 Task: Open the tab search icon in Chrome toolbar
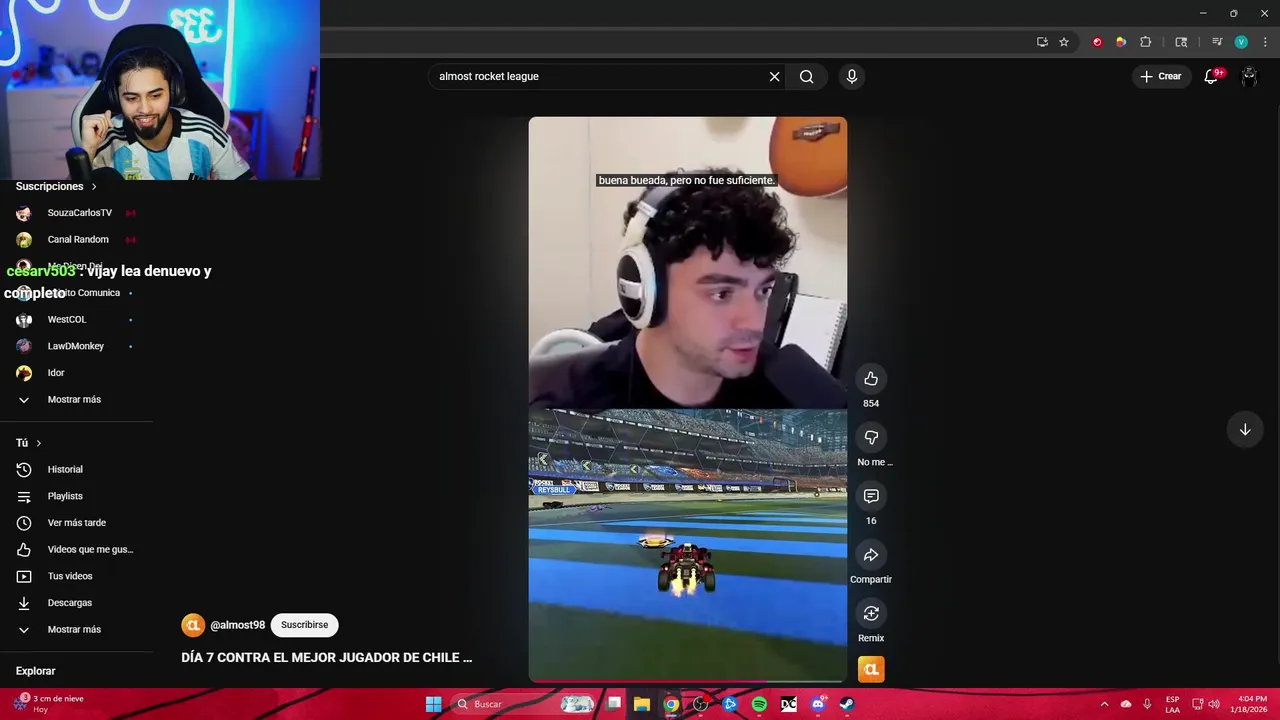(x=1181, y=42)
